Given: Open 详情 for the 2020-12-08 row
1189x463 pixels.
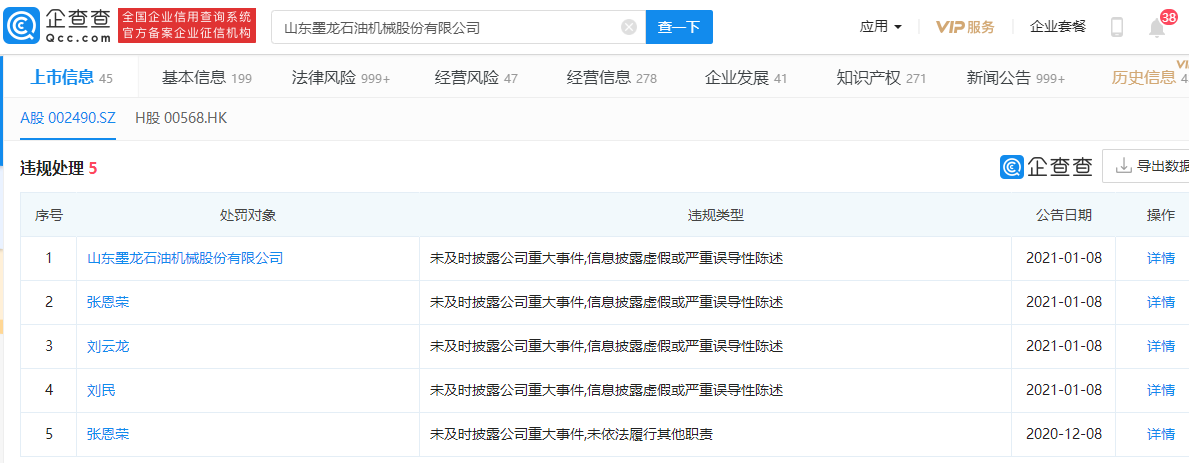Looking at the screenshot, I should tap(1161, 434).
